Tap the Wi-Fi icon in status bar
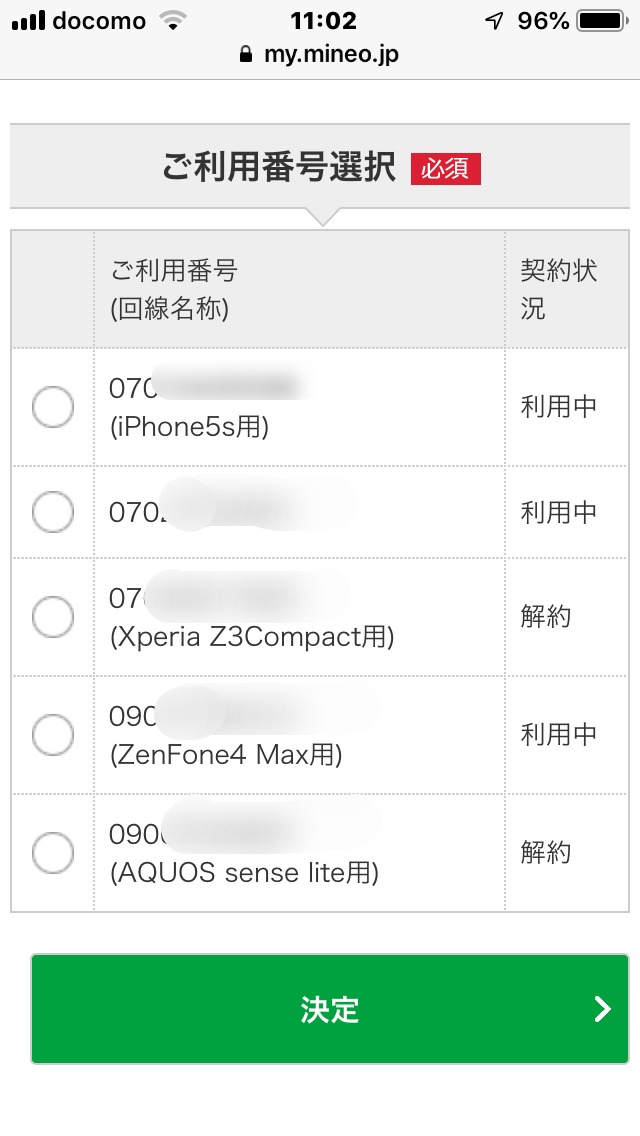Image resolution: width=640 pixels, height=1136 pixels. (x=173, y=21)
